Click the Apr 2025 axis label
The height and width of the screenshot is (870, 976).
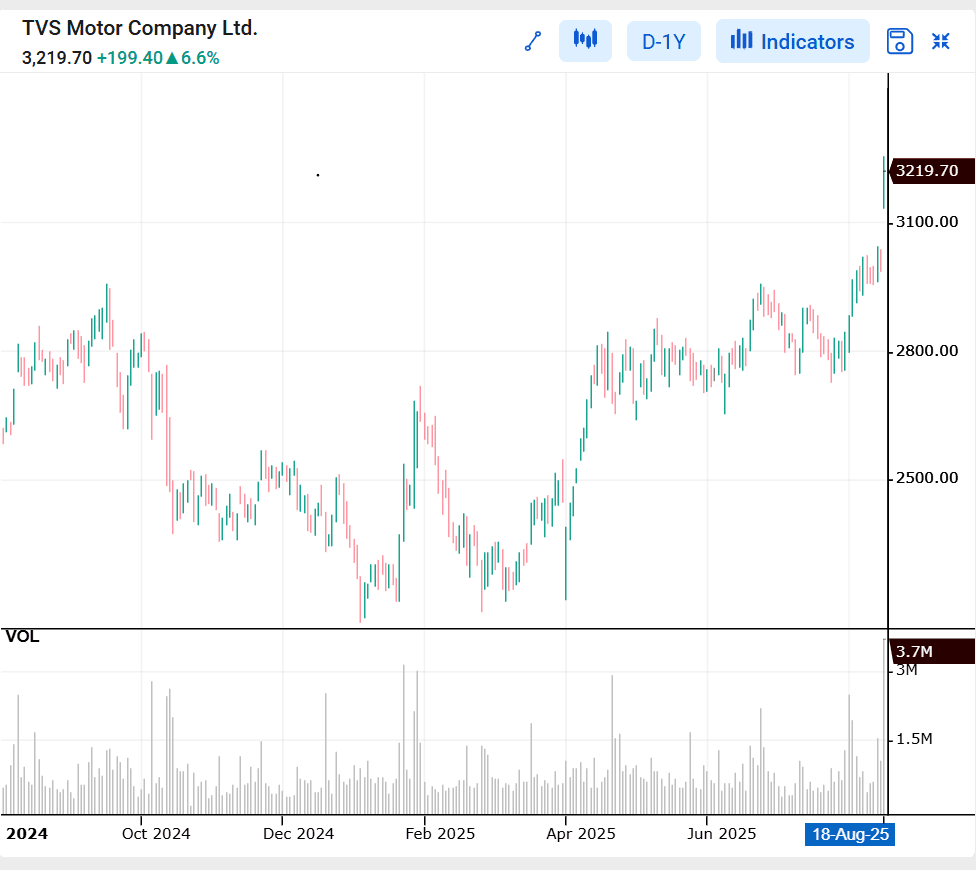click(581, 834)
